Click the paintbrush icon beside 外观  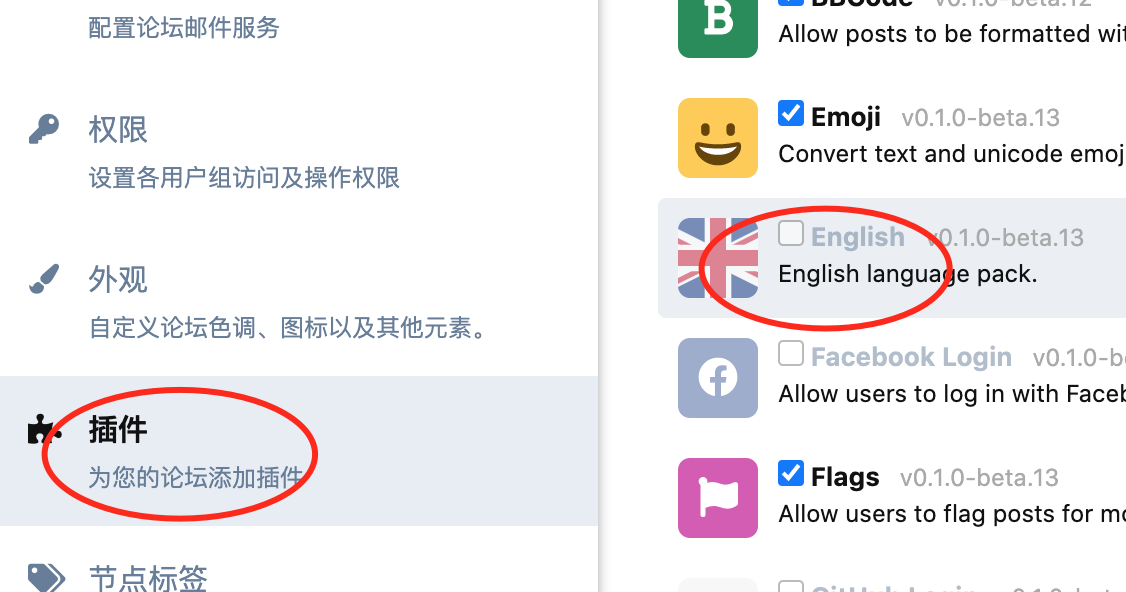coord(44,279)
